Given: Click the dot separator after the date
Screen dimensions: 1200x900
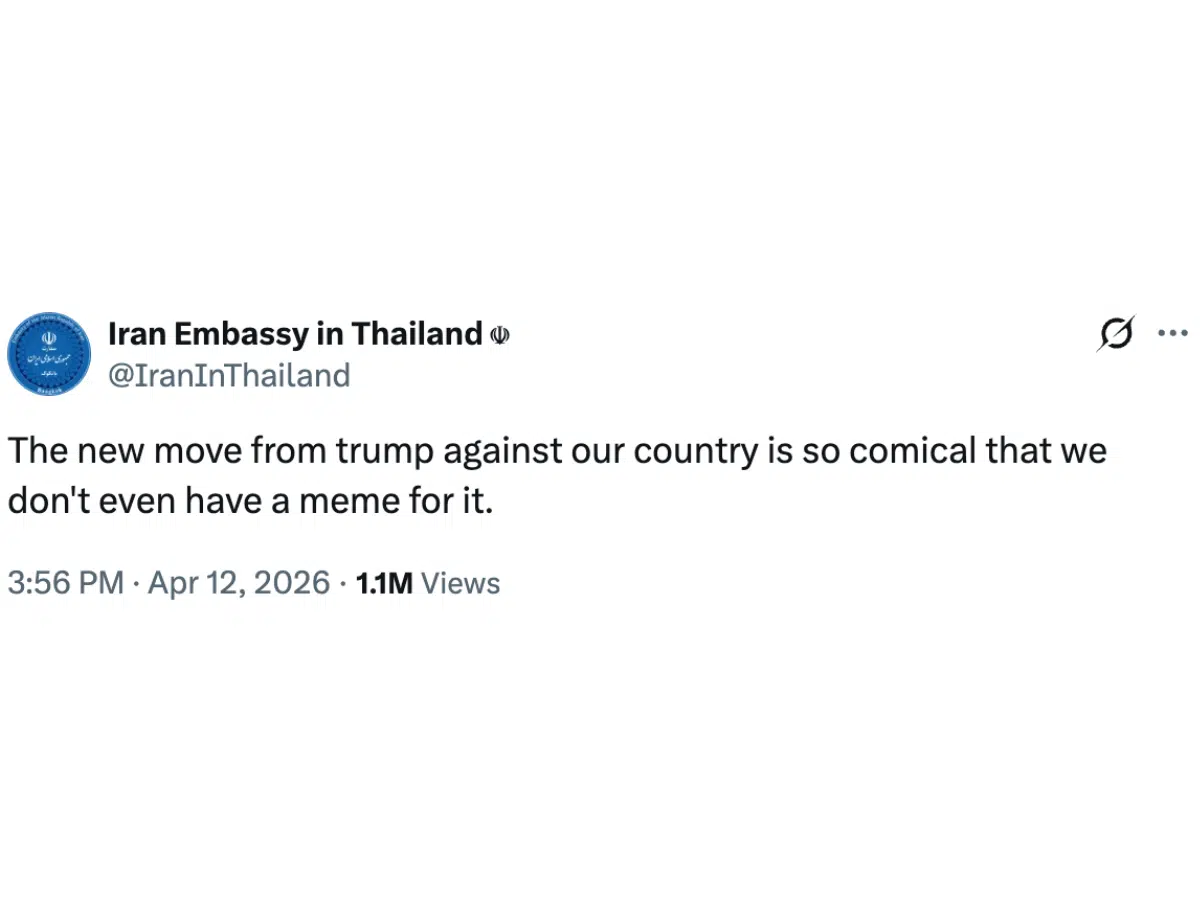Looking at the screenshot, I should coord(339,583).
